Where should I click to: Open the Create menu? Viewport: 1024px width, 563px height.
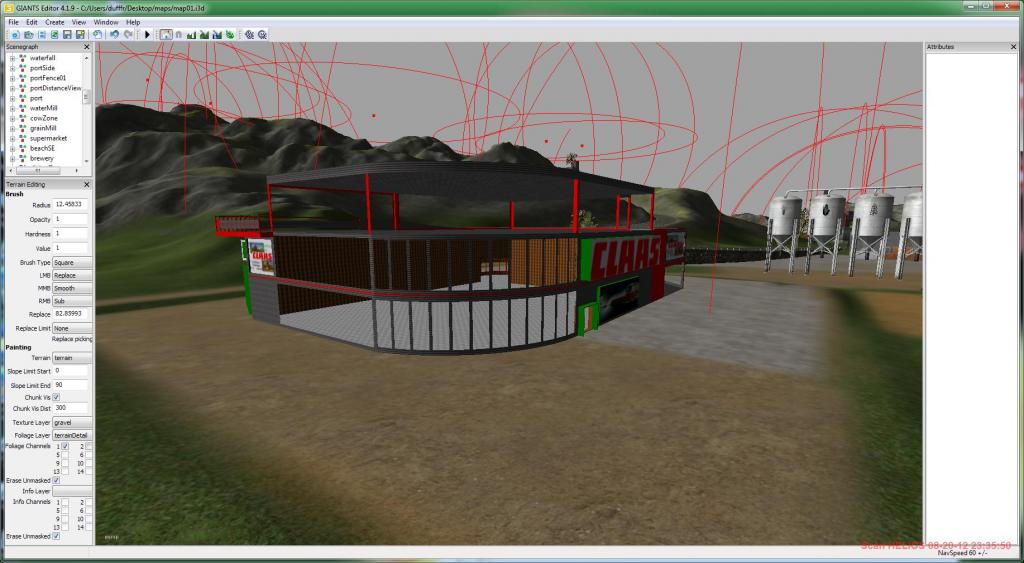[x=55, y=22]
